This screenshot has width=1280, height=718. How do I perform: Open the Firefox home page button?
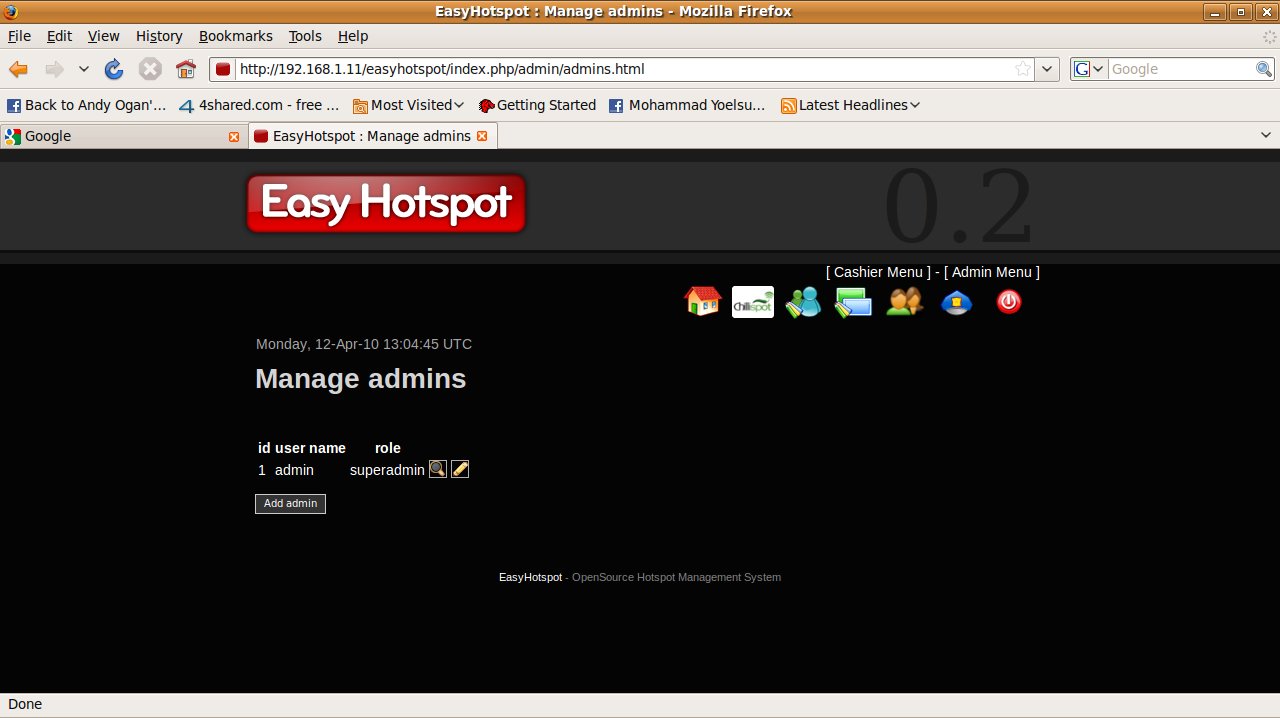point(186,69)
